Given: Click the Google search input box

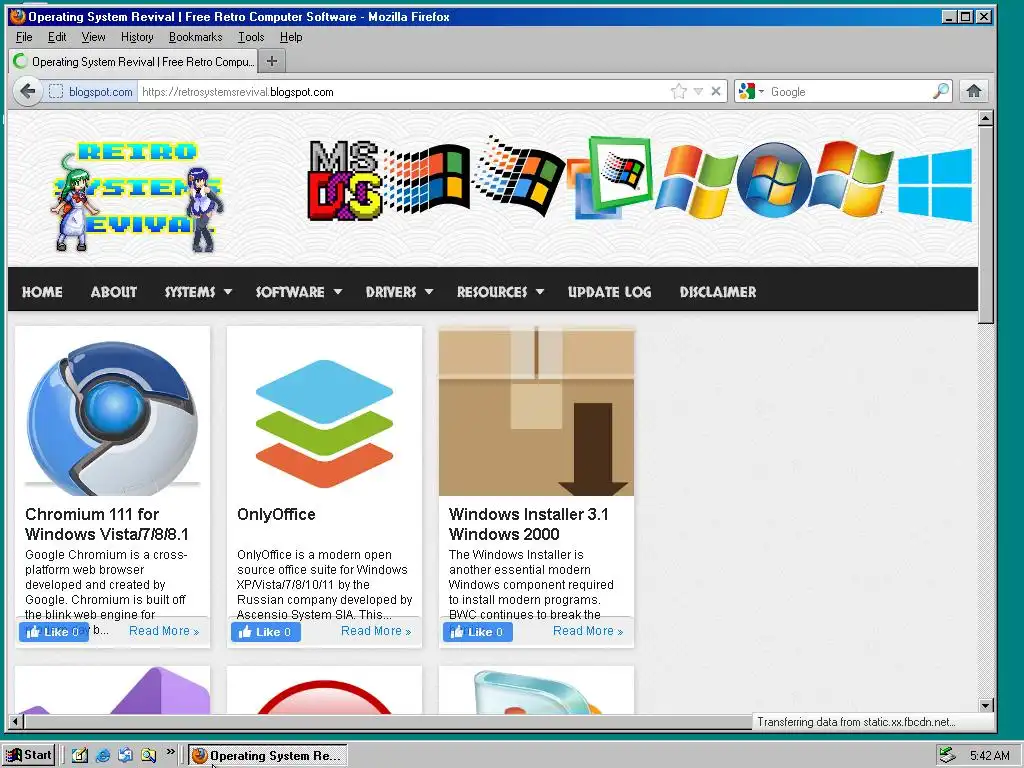Looking at the screenshot, I should coord(849,92).
